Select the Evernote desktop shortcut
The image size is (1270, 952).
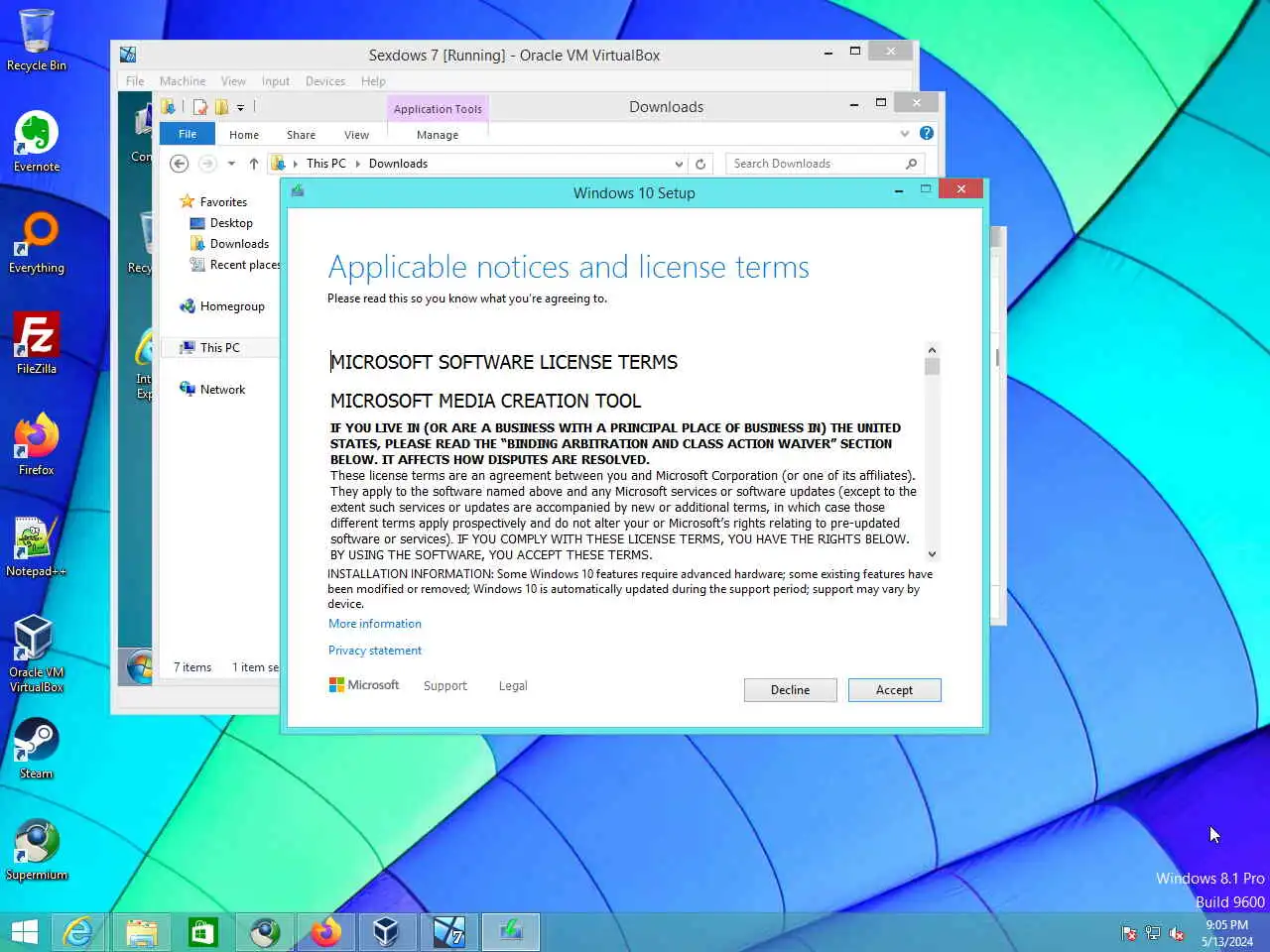click(x=36, y=141)
